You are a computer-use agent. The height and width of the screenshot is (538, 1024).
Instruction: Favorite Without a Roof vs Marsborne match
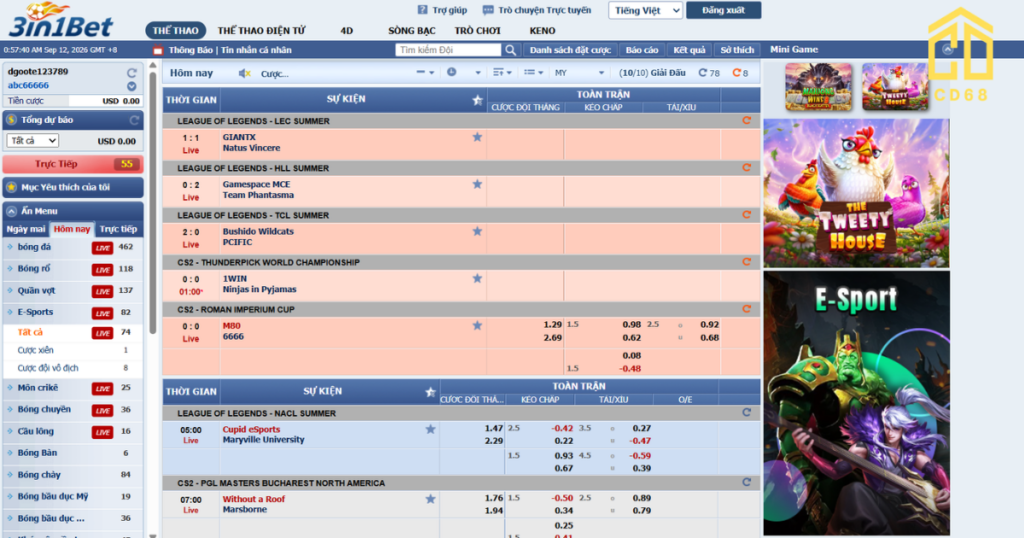430,499
